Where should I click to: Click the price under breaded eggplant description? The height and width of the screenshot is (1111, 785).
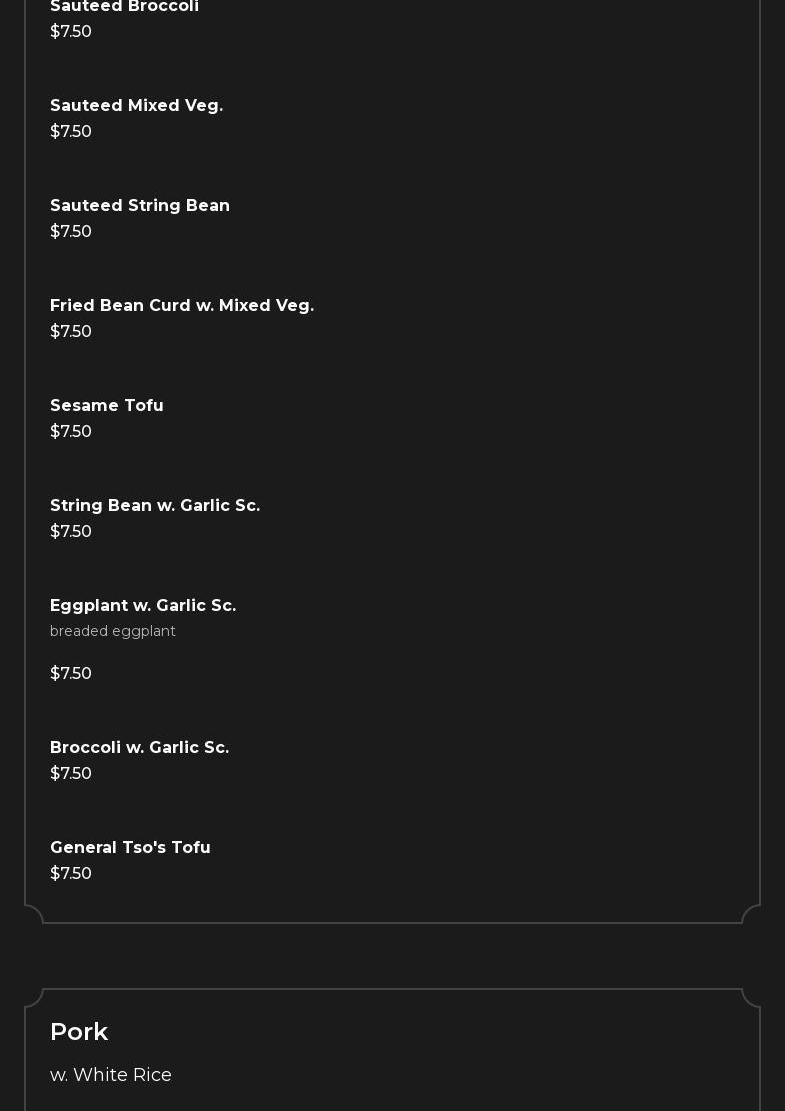pyautogui.click(x=71, y=674)
